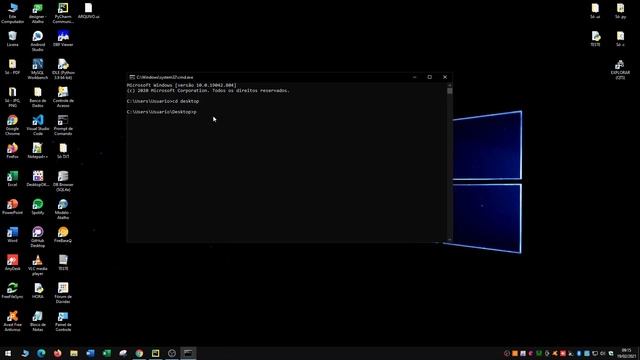Open Chrome from the taskbar

click(139, 353)
